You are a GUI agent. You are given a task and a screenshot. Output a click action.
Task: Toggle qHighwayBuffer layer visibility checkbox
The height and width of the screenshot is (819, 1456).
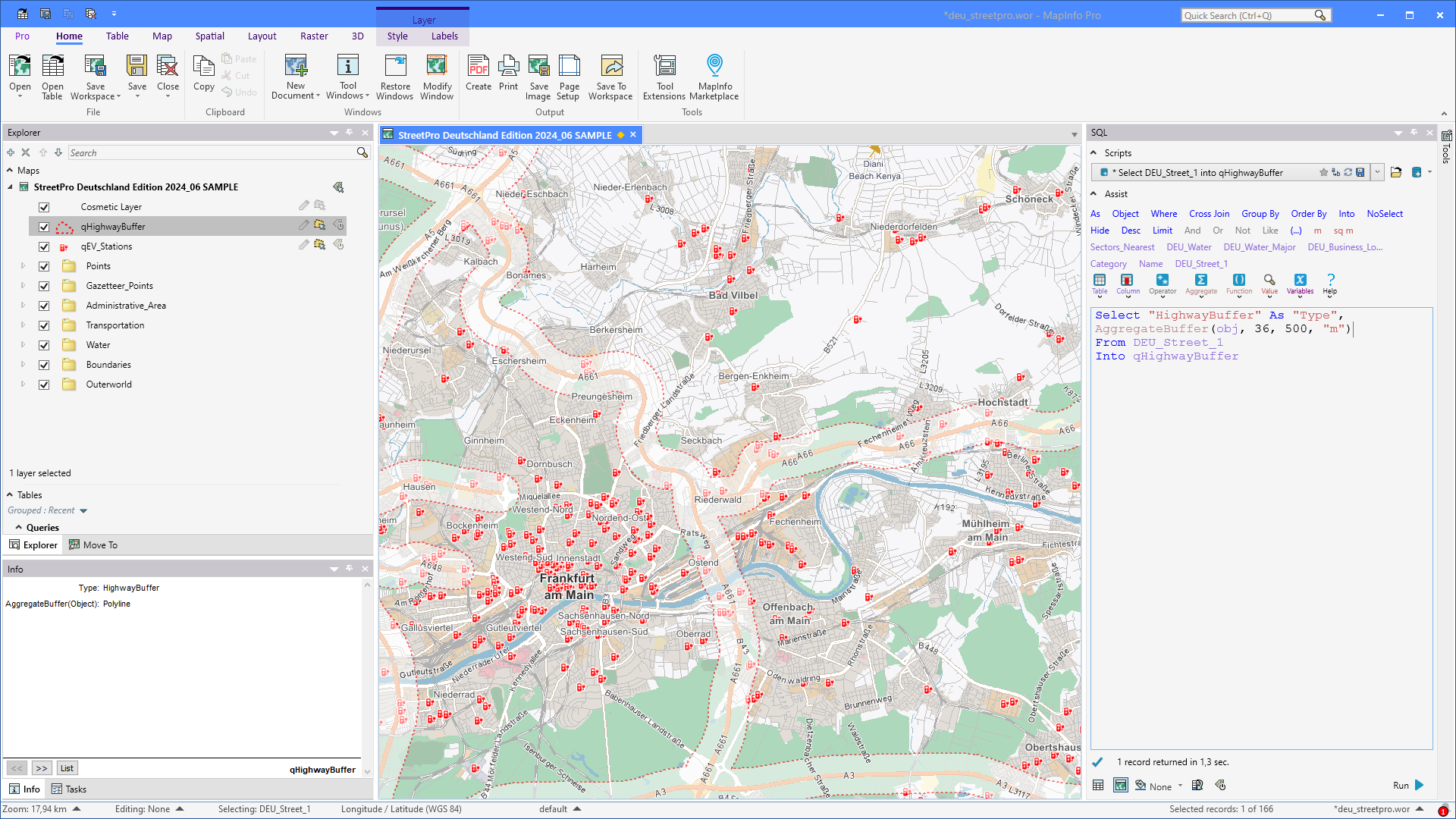tap(44, 227)
